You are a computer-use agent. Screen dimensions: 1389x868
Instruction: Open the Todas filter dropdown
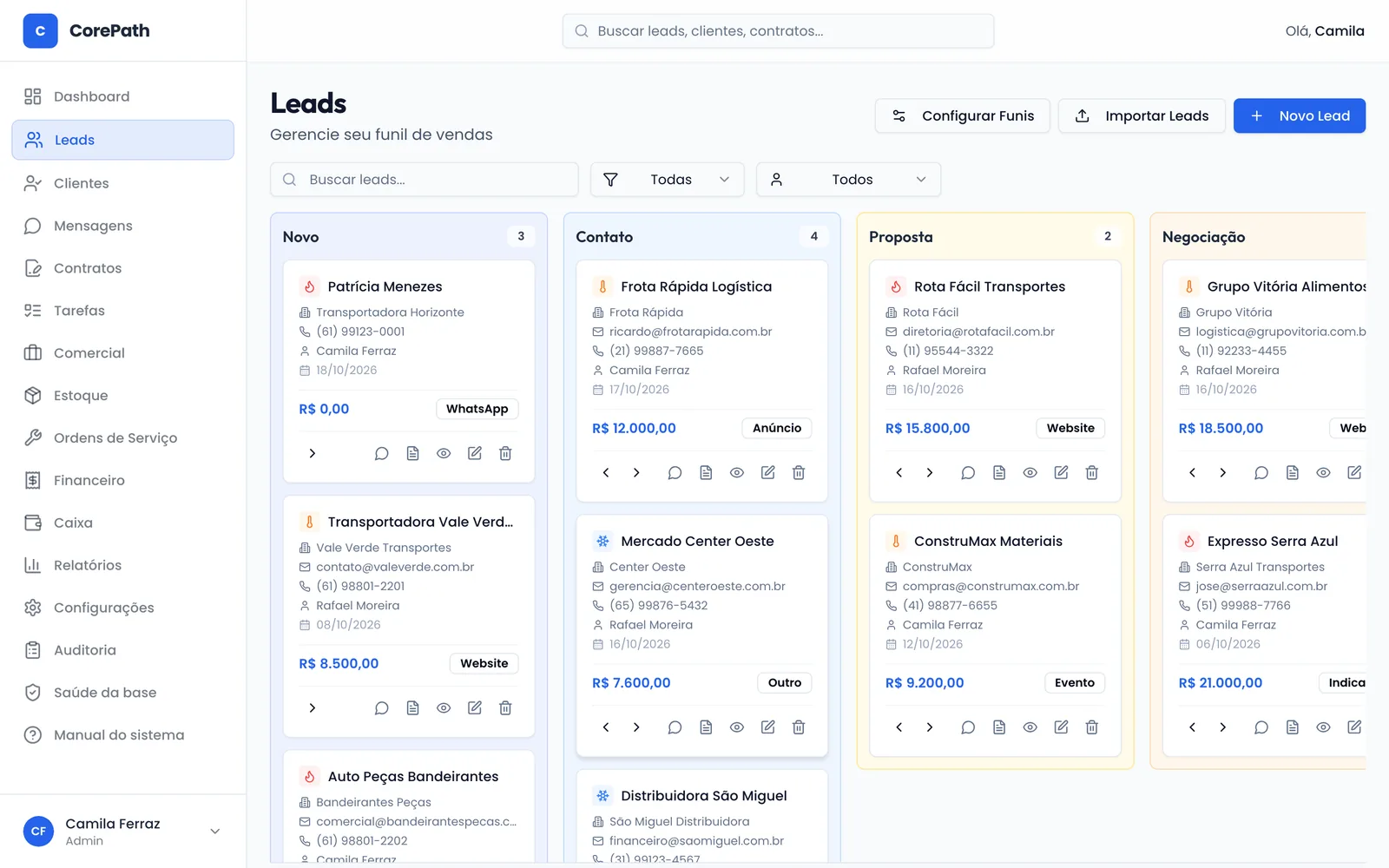click(668, 180)
